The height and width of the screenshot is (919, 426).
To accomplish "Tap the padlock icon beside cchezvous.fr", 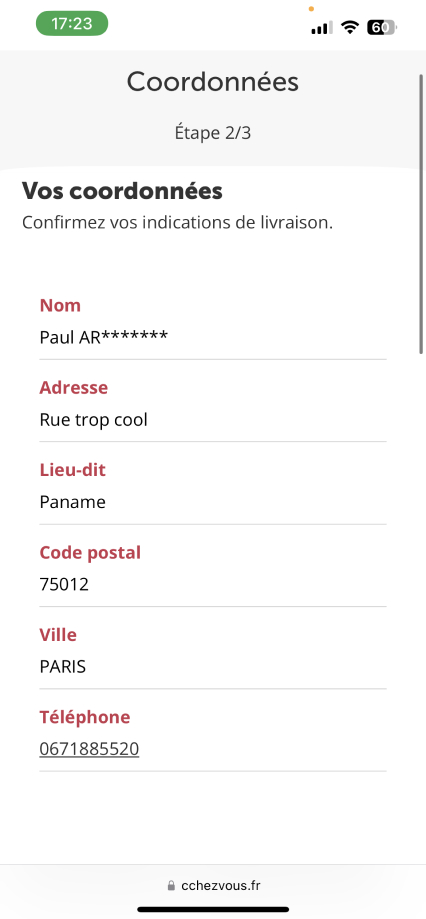I will 171,886.
